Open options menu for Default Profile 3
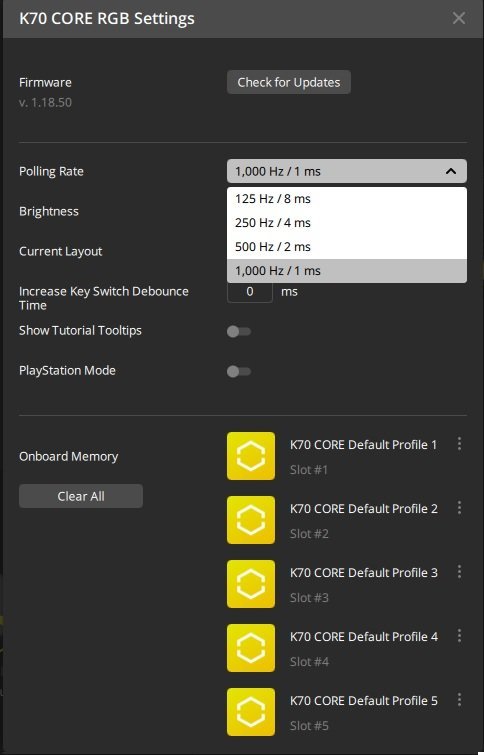 pyautogui.click(x=459, y=572)
